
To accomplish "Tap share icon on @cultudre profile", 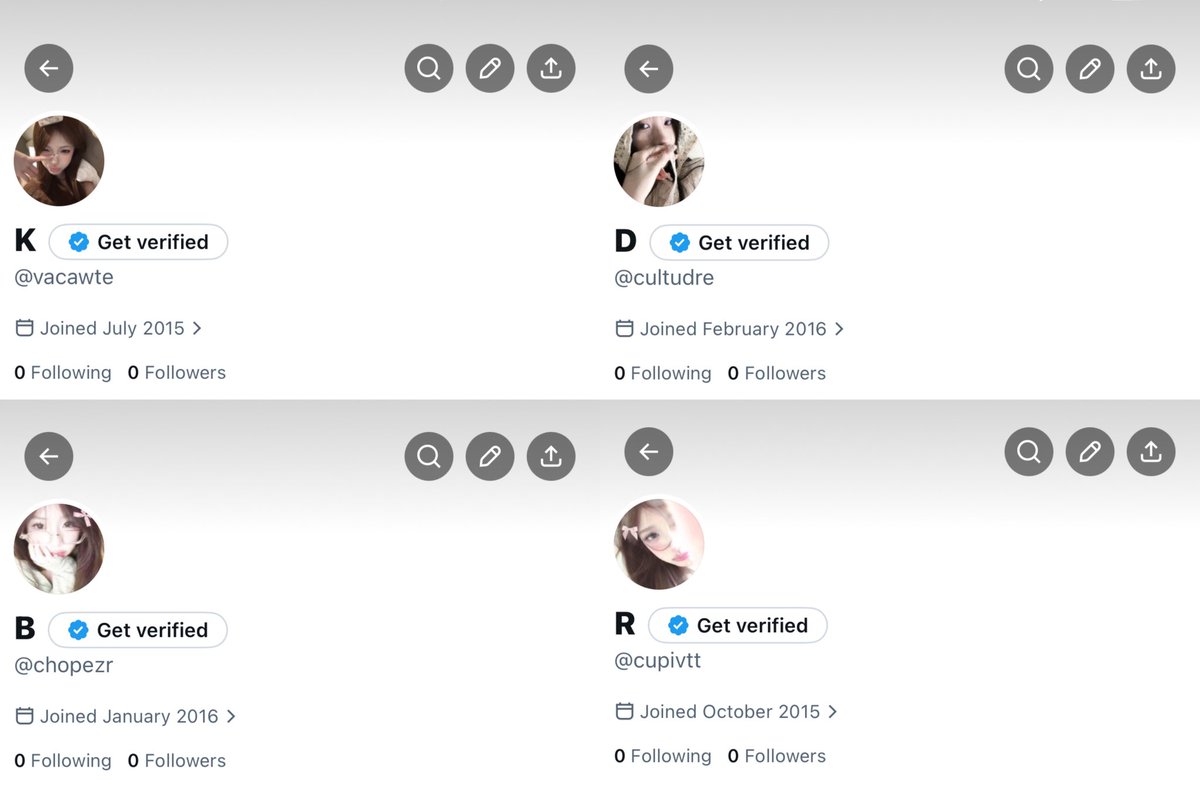I will coord(1151,69).
